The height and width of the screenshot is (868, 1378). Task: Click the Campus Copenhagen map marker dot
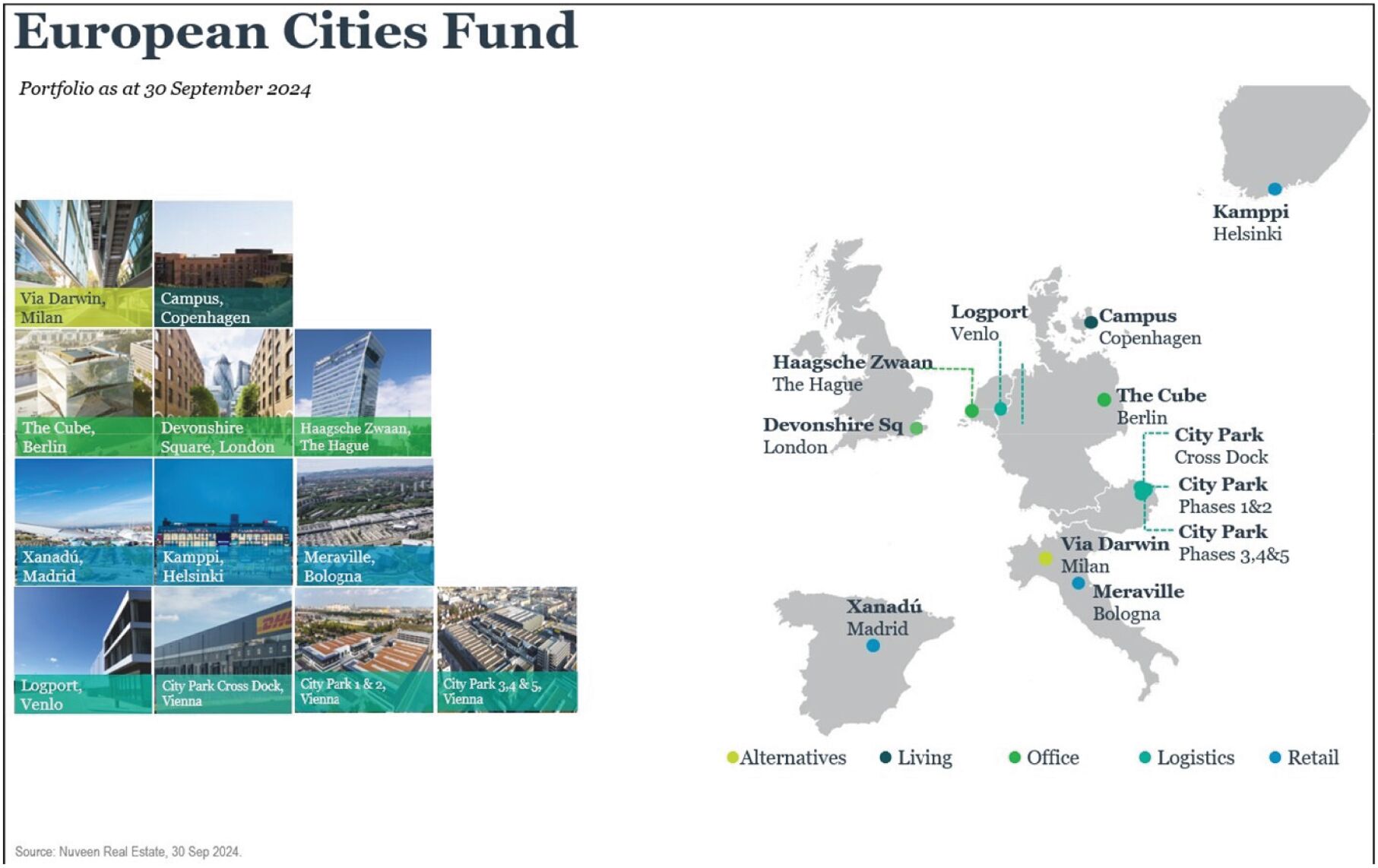coord(1091,322)
